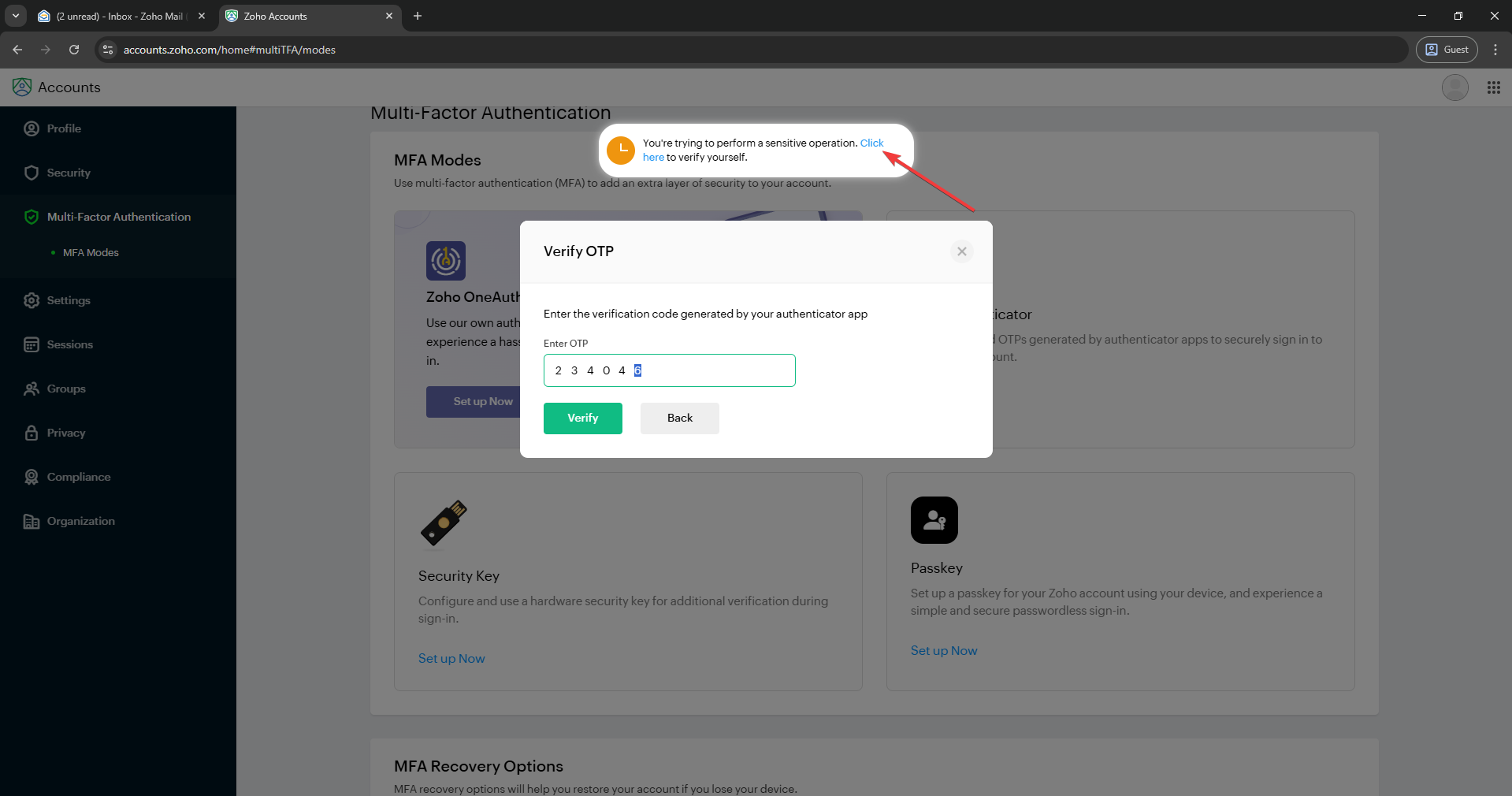Close the Verify OTP dialog
This screenshot has width=1512, height=796.
(961, 251)
